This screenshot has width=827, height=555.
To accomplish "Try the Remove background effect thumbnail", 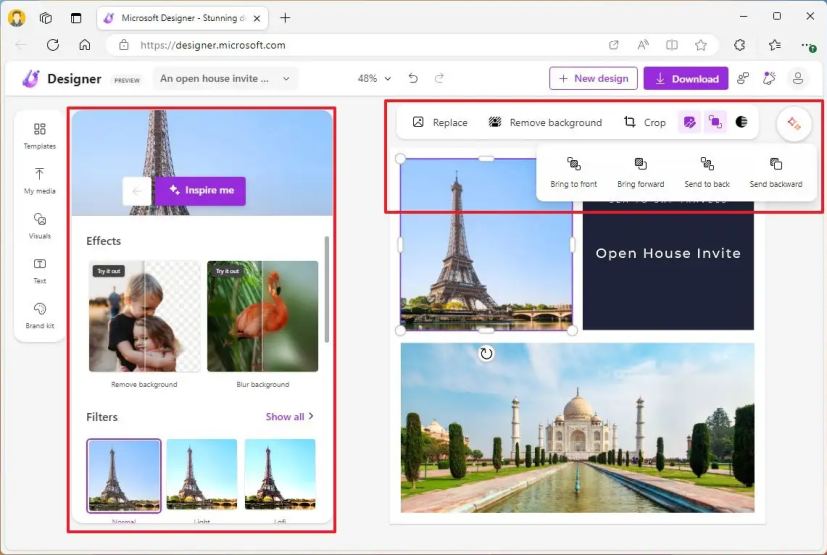I will point(145,316).
